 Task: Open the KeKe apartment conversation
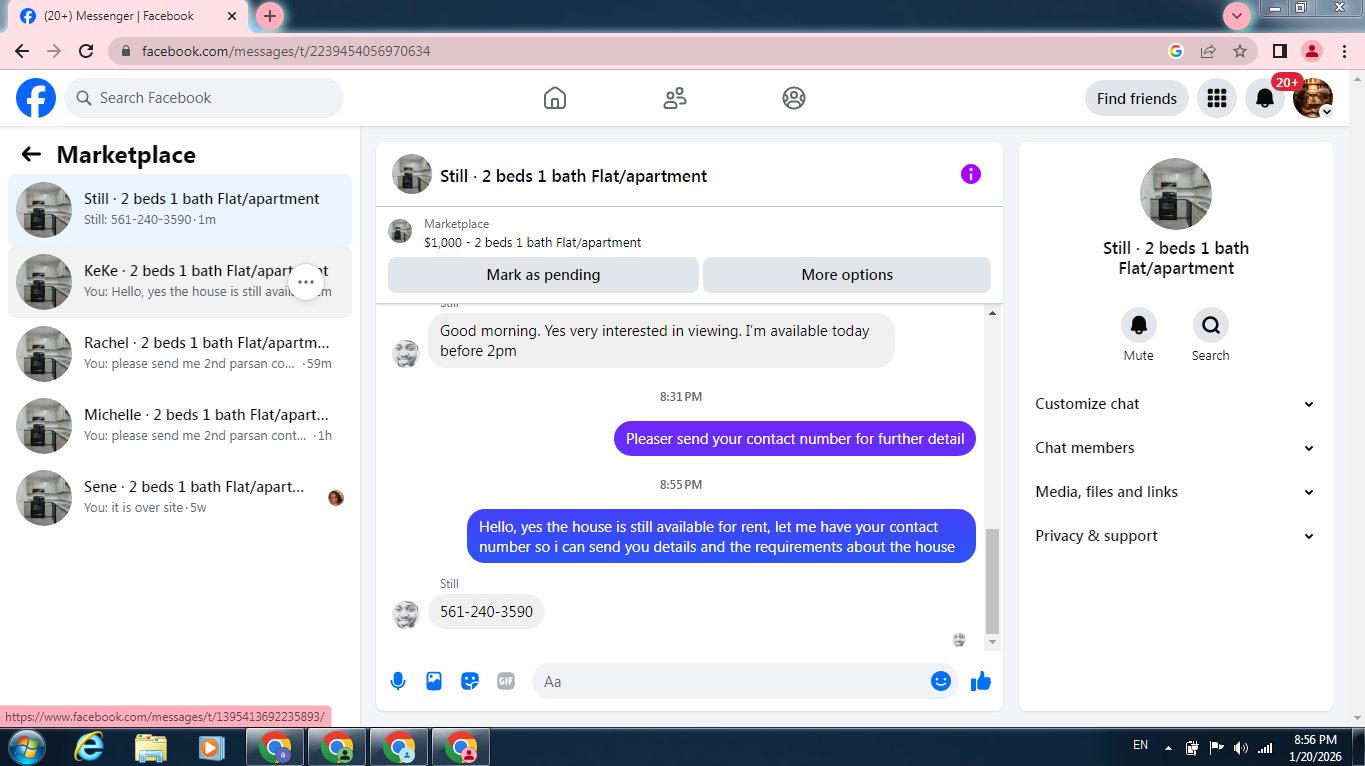[180, 282]
